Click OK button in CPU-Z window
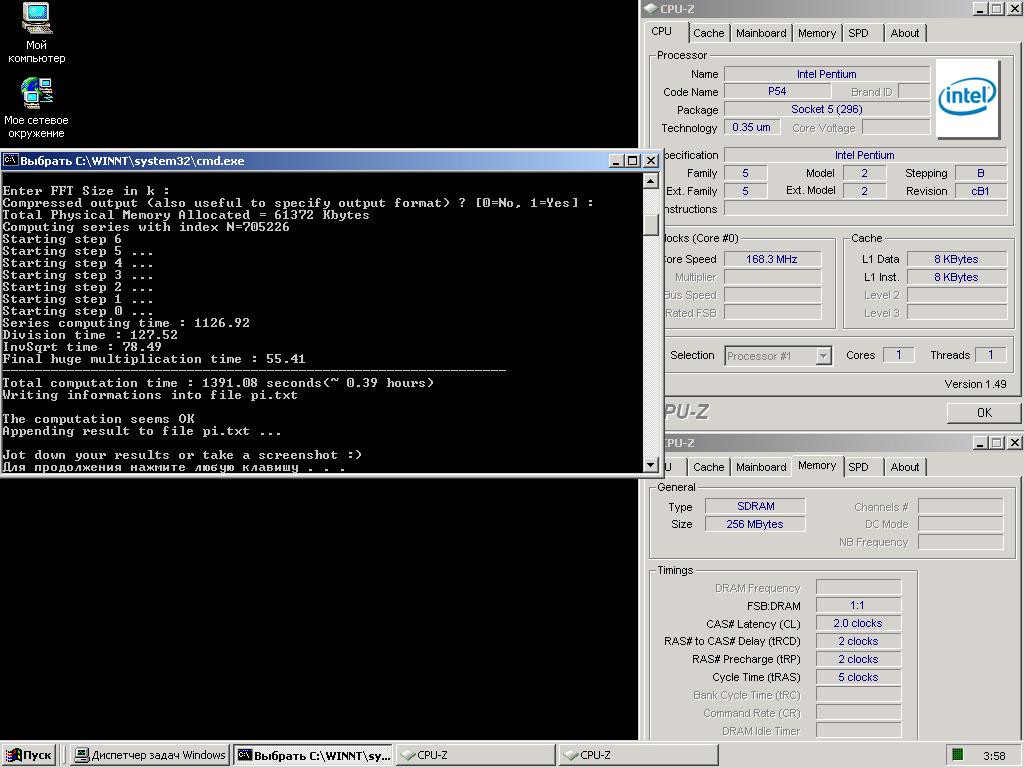Image resolution: width=1024 pixels, height=768 pixels. (984, 413)
